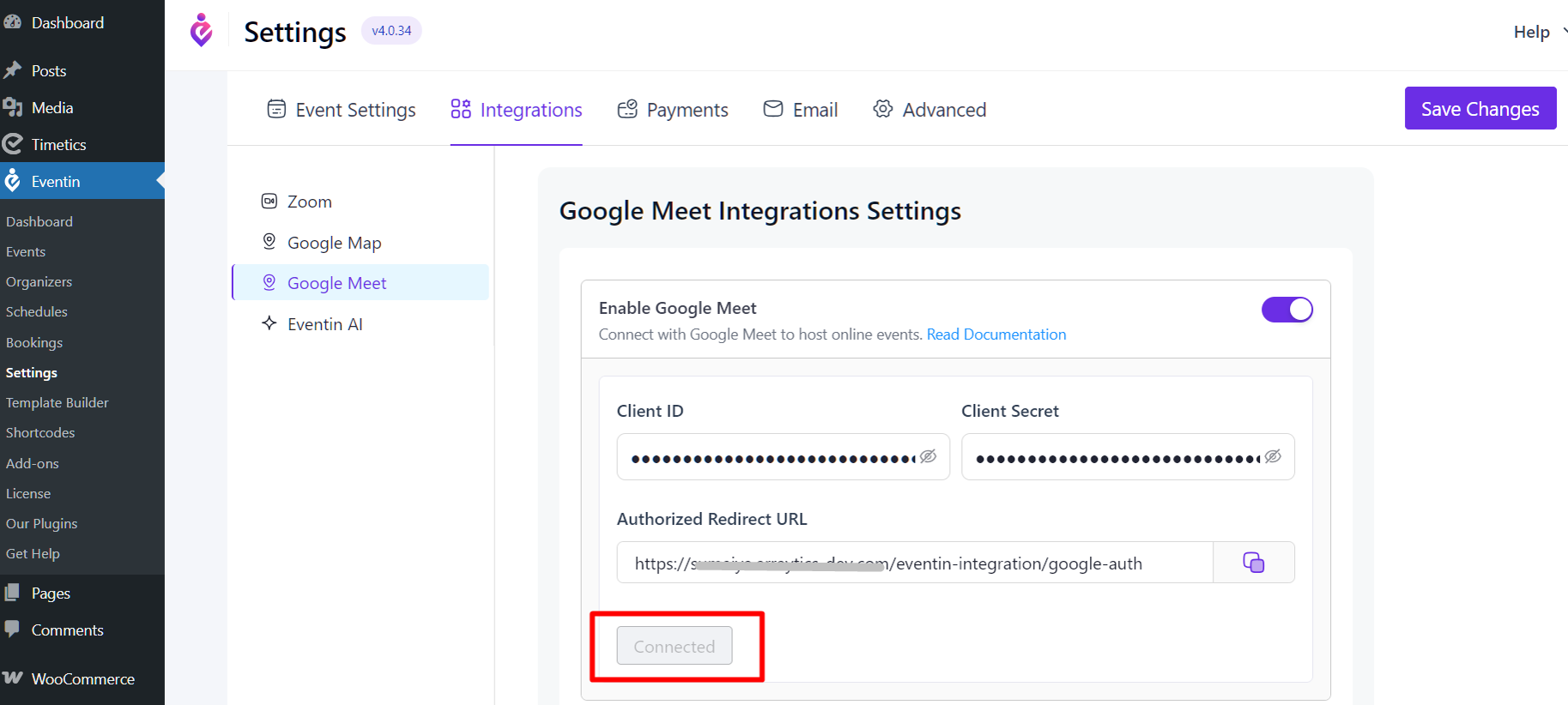Image resolution: width=1568 pixels, height=705 pixels.
Task: Click the Google Map pin icon
Action: (x=269, y=242)
